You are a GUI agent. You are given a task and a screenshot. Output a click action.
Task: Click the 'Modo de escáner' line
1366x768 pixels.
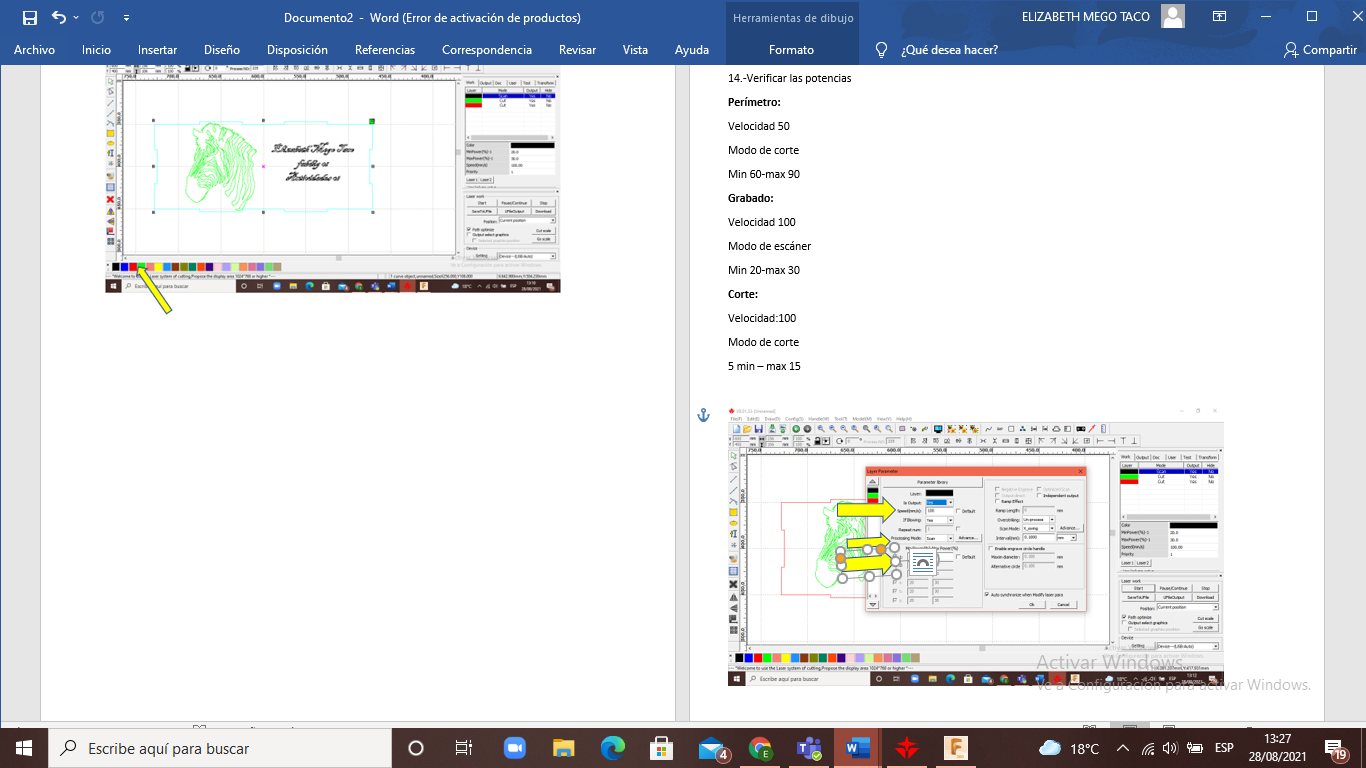coord(769,246)
